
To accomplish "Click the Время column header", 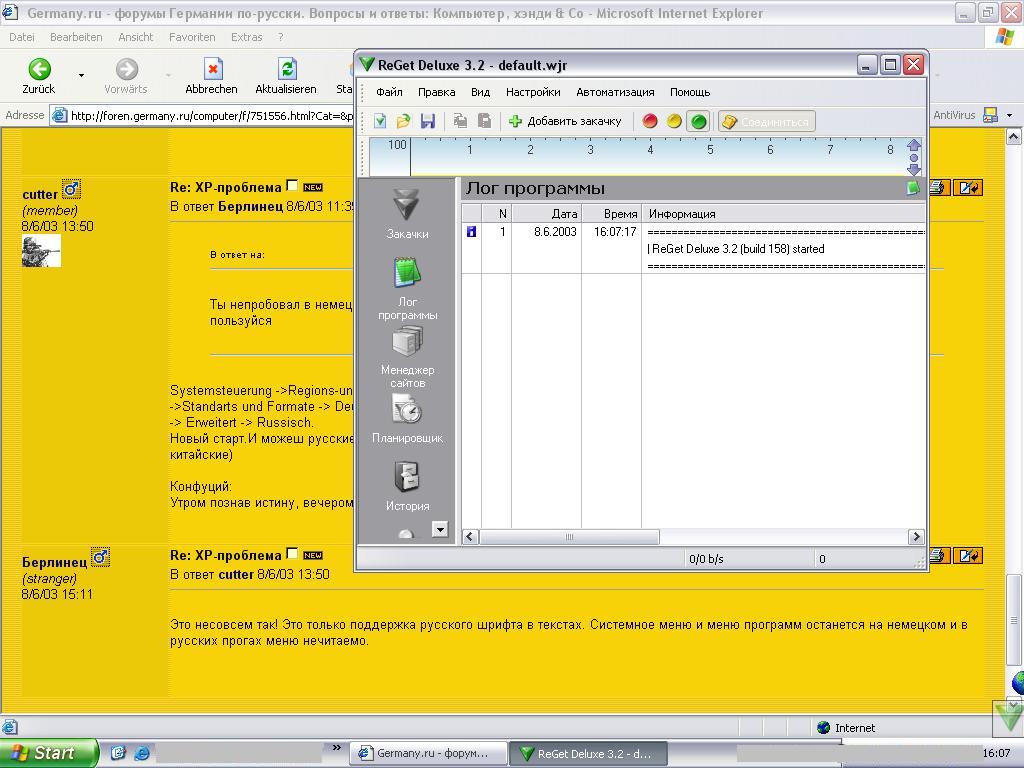I will coord(612,214).
